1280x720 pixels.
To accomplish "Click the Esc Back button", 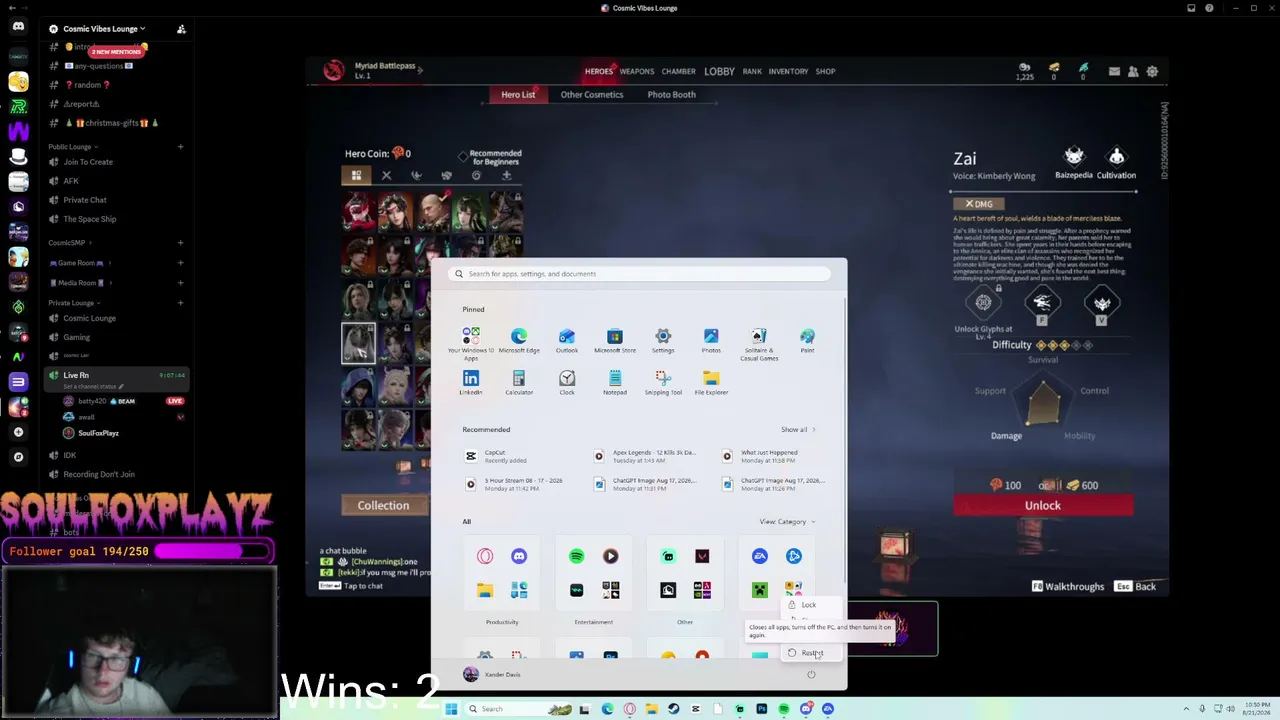I will [x=1136, y=587].
